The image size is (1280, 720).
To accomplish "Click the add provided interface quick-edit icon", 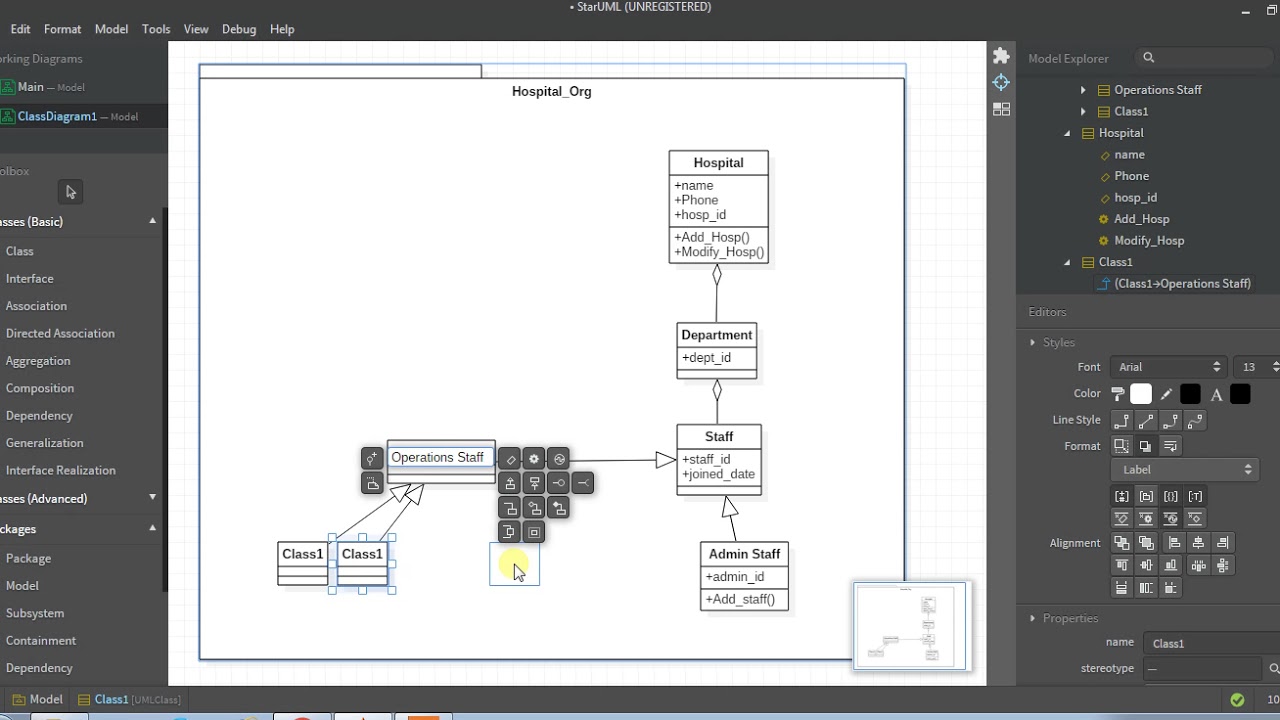I will pos(559,483).
